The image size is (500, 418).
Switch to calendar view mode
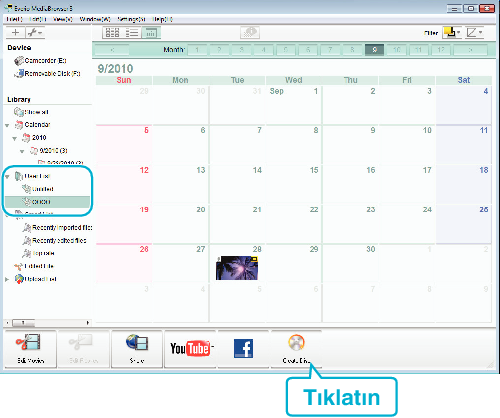[x=151, y=33]
